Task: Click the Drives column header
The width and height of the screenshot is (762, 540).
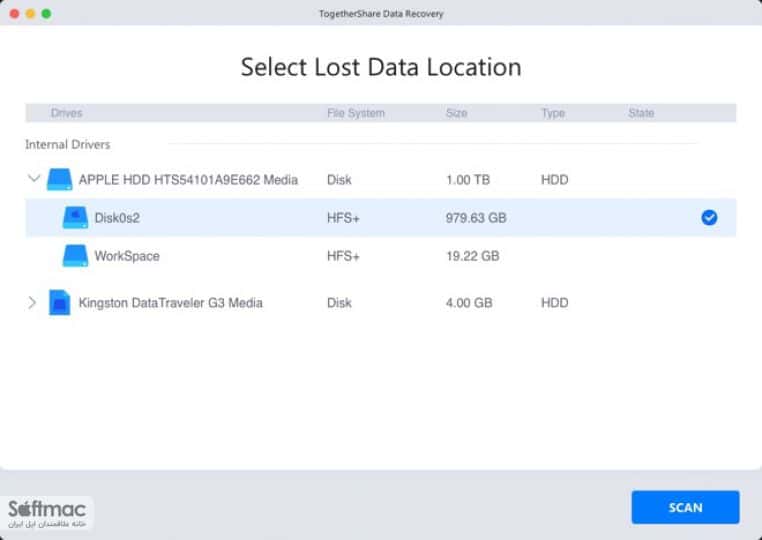Action: (67, 113)
